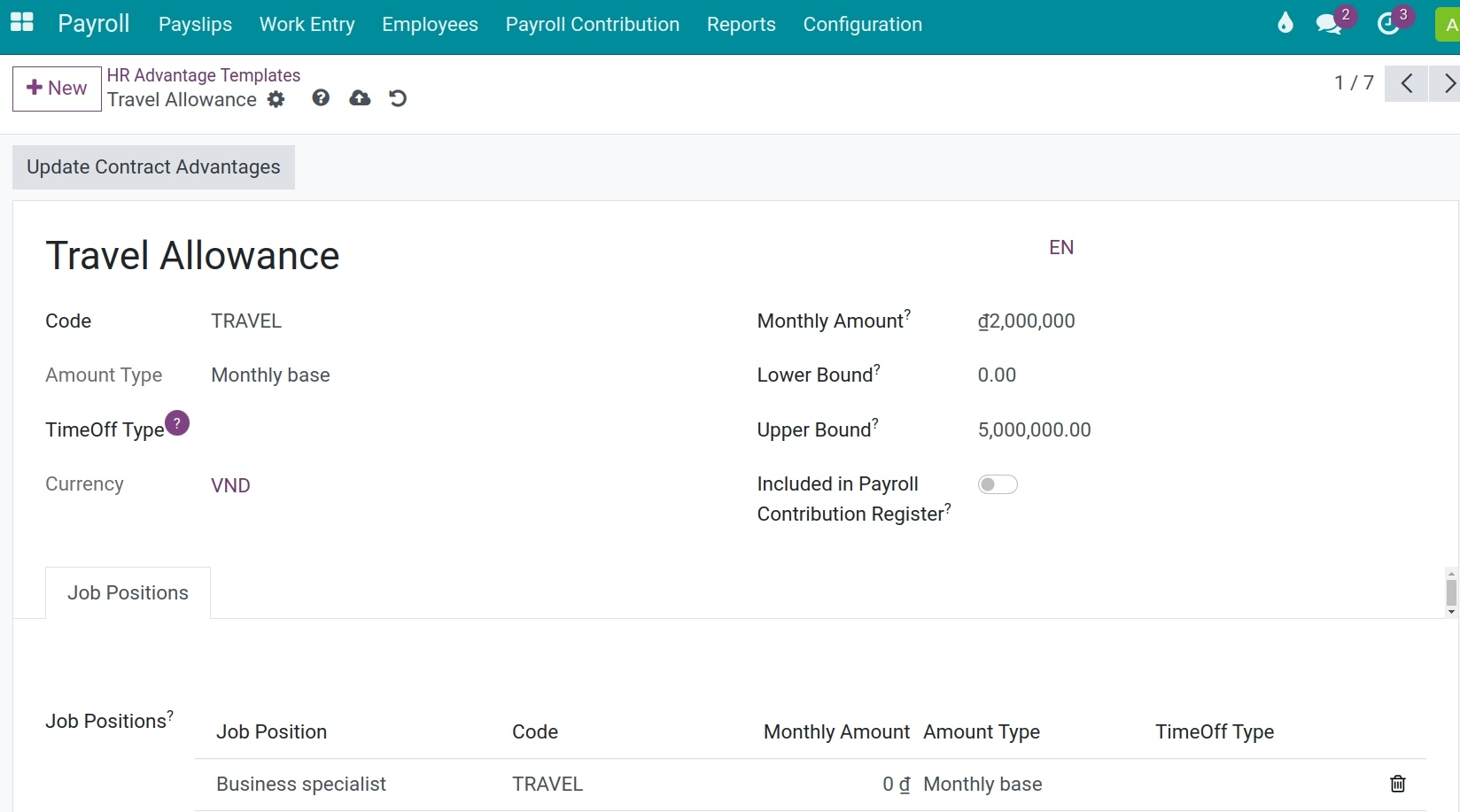Open the conversations messages icon
The image size is (1460, 812).
(1329, 24)
